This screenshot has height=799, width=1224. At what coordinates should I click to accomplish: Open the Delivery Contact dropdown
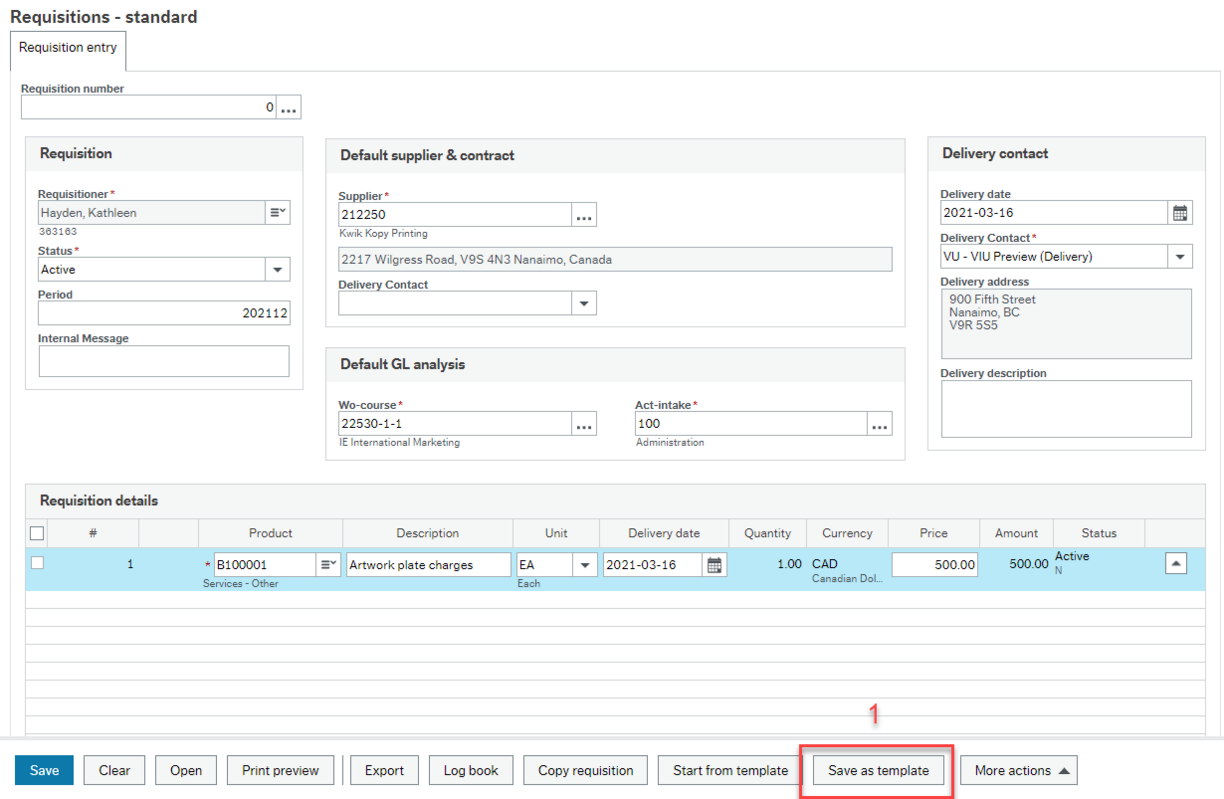coord(1180,256)
